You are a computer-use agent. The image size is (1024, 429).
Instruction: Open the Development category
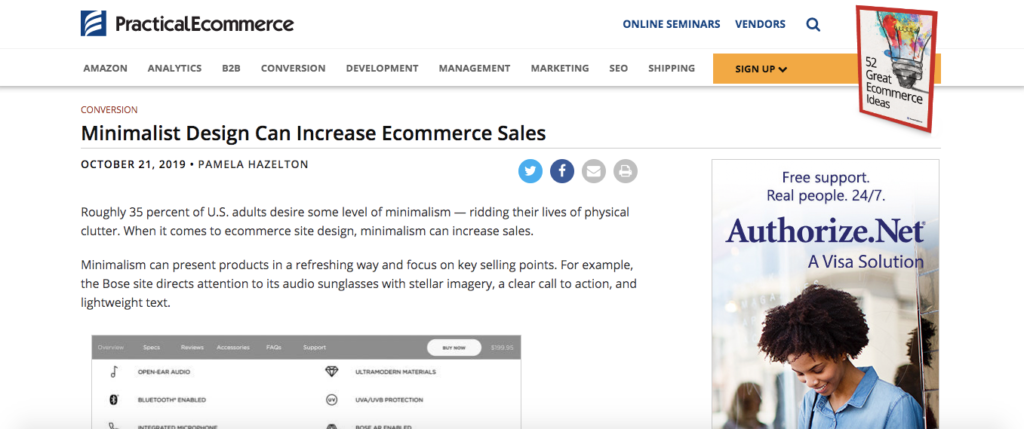coord(382,68)
